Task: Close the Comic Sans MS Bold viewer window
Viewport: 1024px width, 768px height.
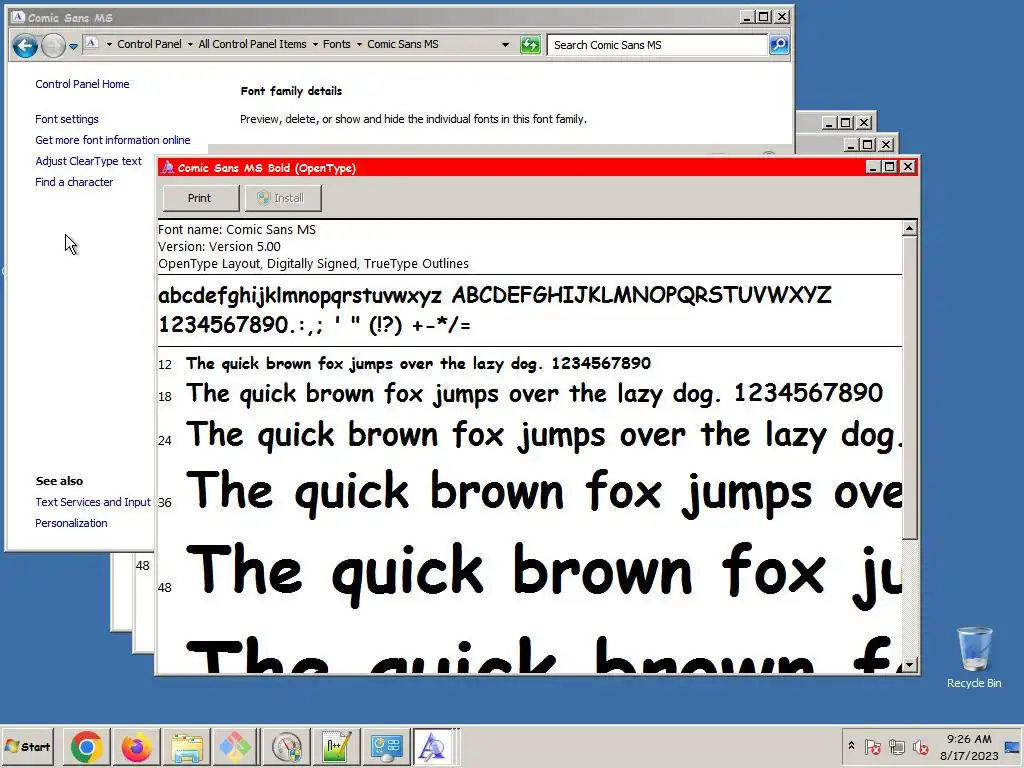Action: pos(908,167)
